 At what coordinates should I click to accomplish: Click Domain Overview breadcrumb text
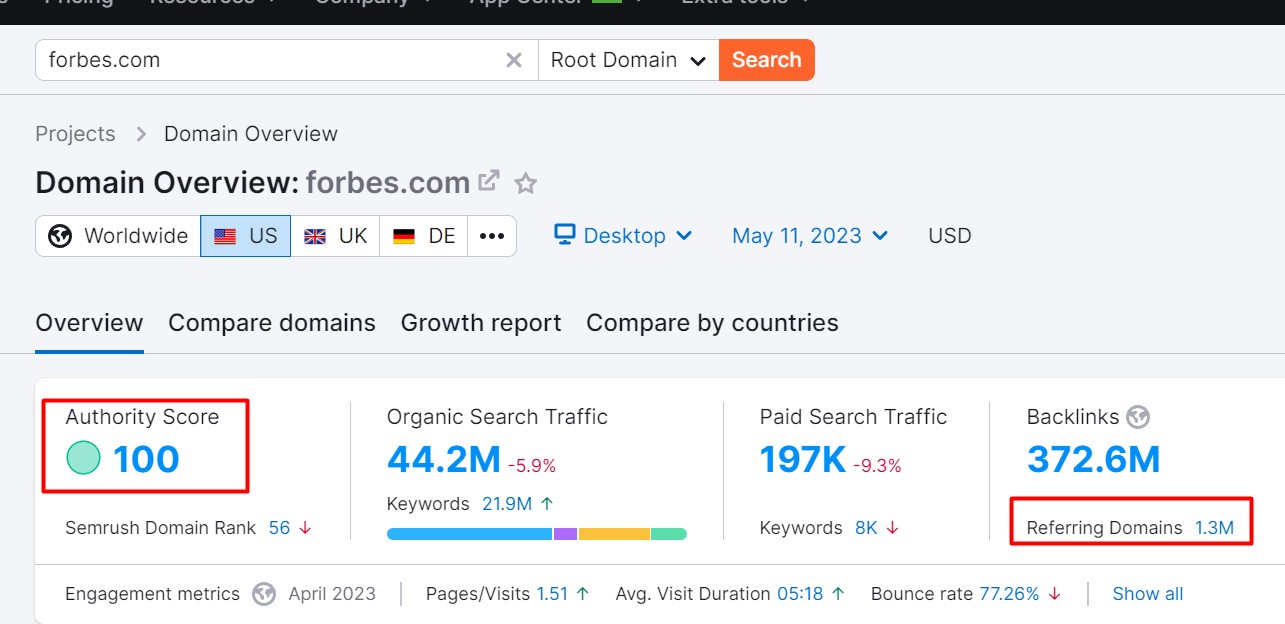coord(251,134)
